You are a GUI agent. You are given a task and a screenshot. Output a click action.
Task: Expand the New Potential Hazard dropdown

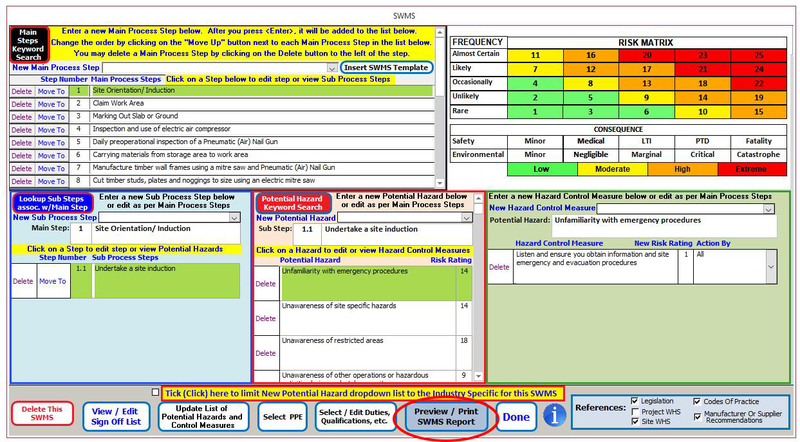point(466,218)
